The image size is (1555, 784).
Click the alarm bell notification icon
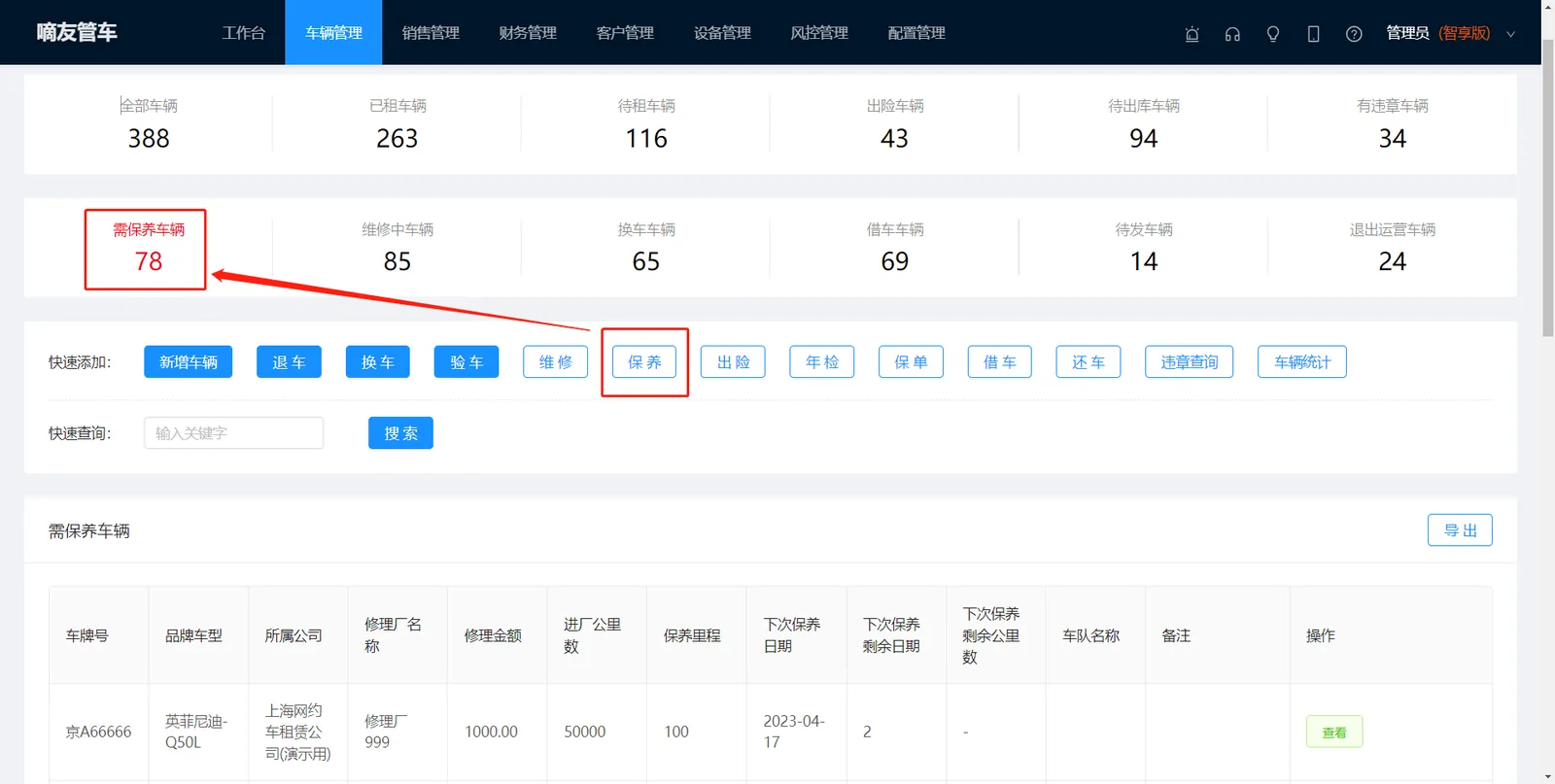tap(1192, 34)
